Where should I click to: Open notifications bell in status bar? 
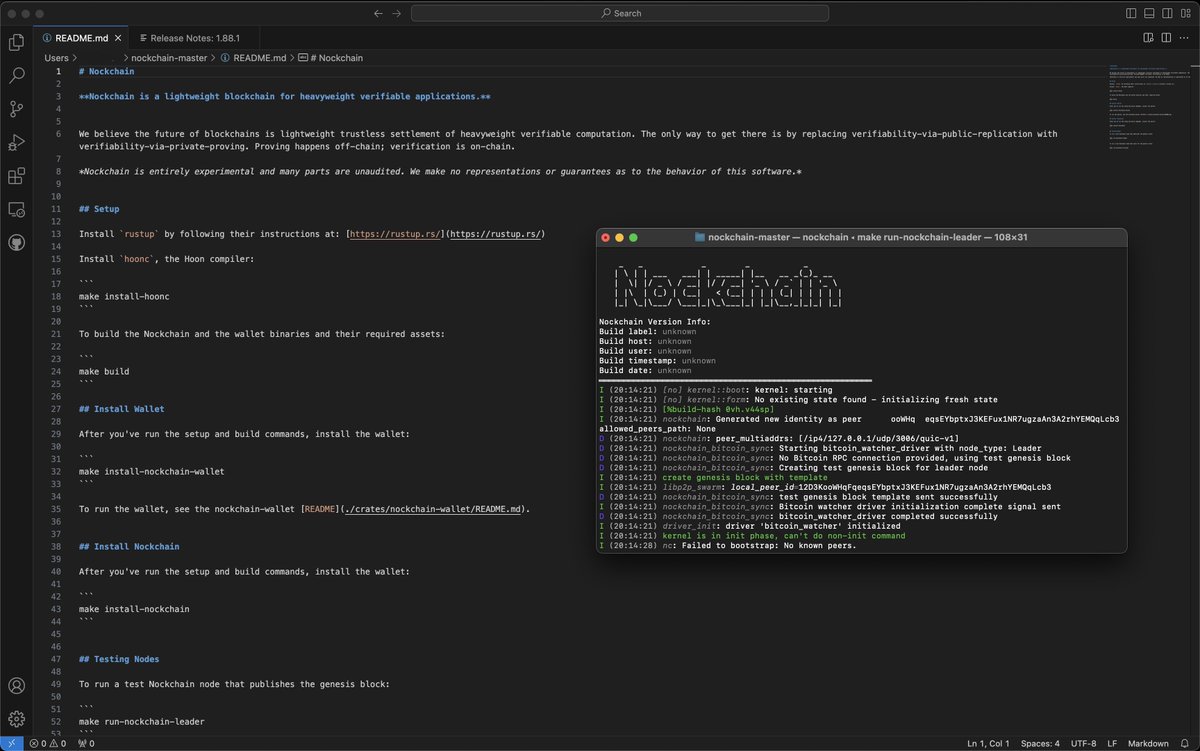[1184, 743]
